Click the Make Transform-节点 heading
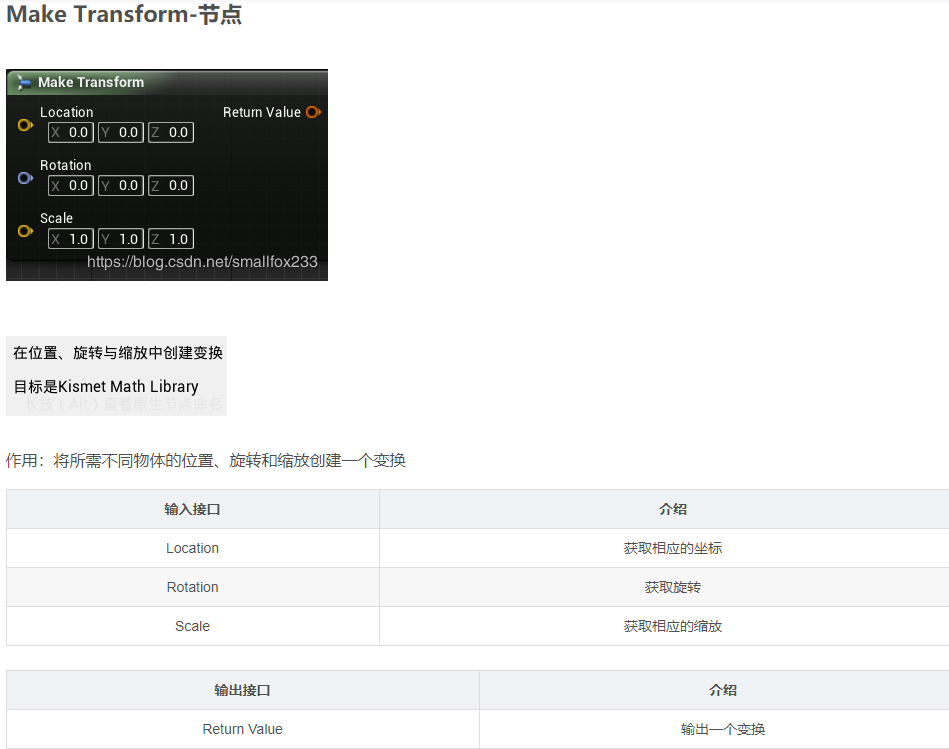The image size is (949, 749). [x=124, y=14]
